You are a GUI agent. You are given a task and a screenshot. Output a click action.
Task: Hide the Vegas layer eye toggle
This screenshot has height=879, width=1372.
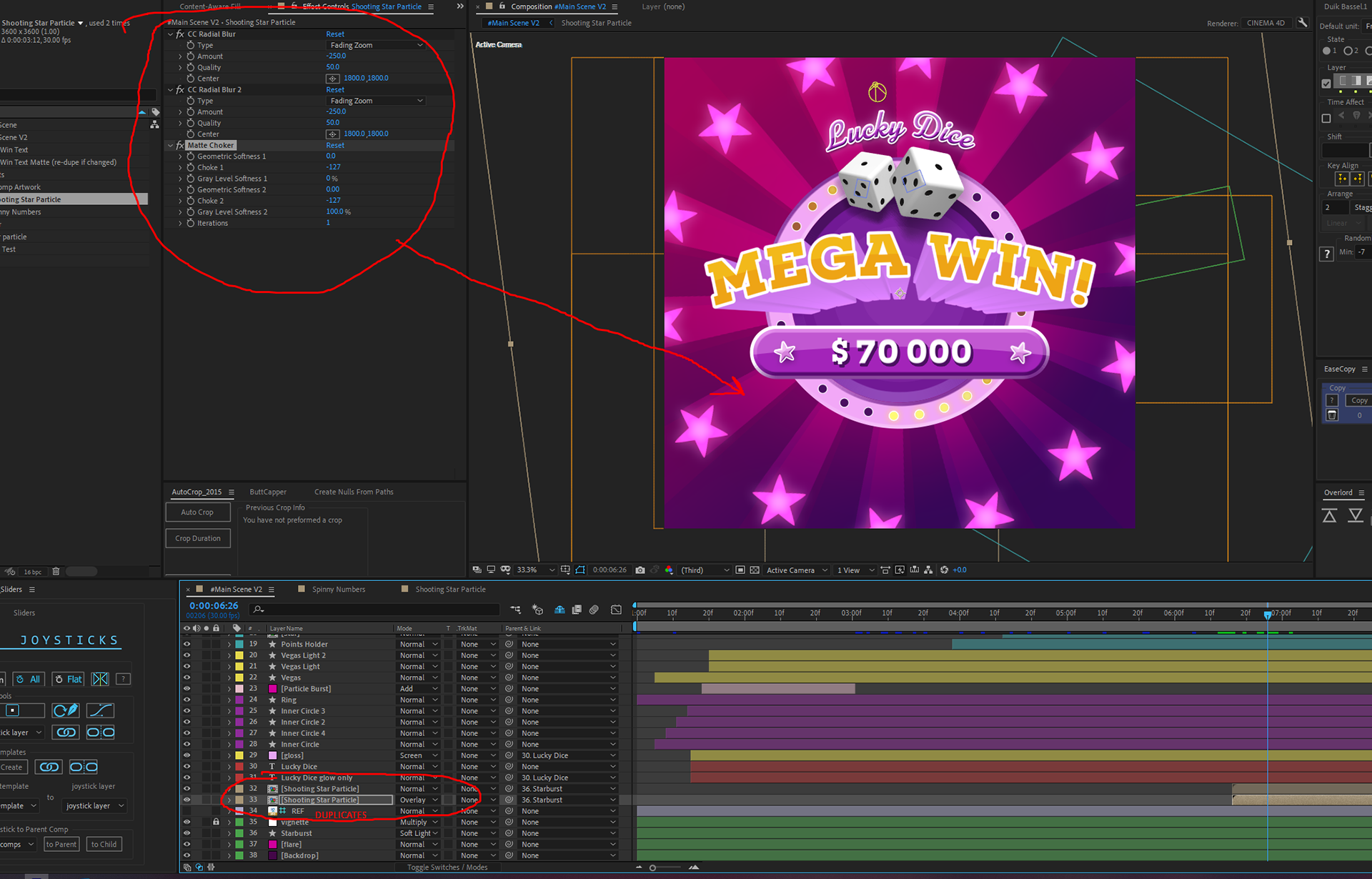click(187, 677)
